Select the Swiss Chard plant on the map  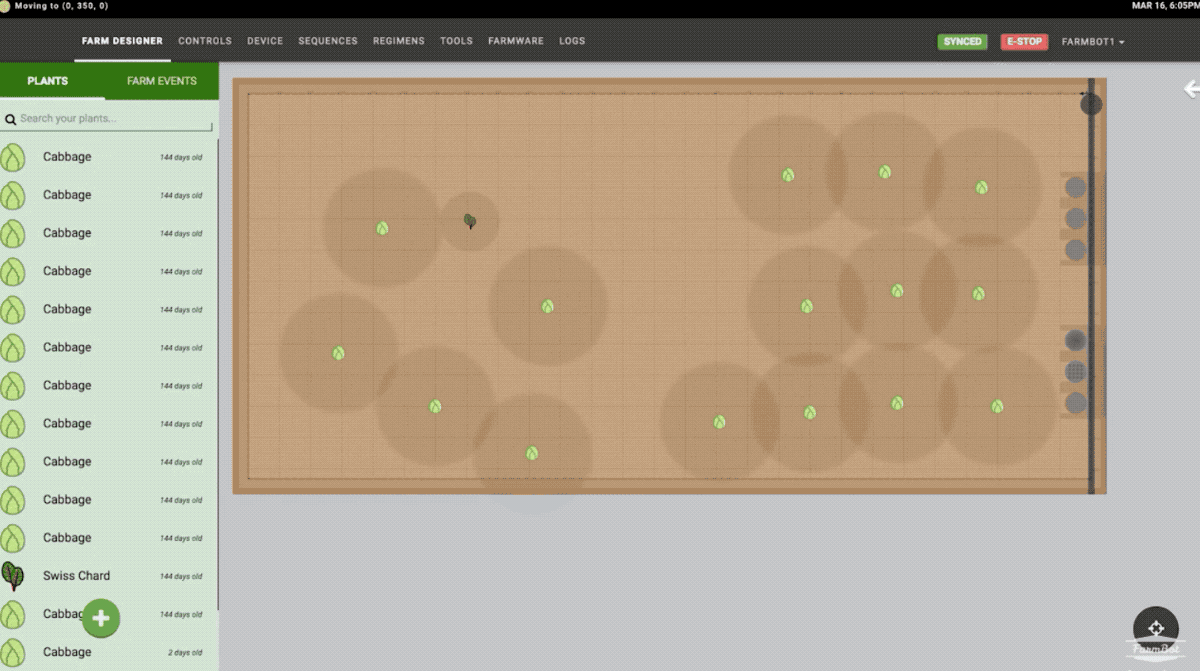(470, 221)
